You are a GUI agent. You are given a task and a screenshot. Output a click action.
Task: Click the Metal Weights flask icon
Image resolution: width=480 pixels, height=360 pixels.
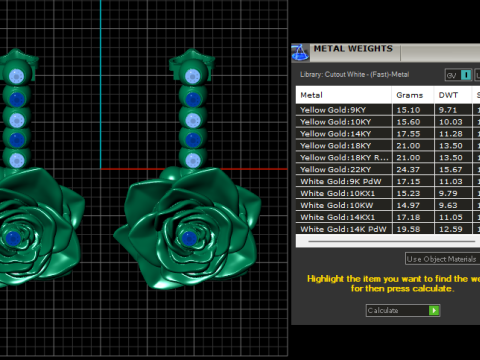pos(300,53)
